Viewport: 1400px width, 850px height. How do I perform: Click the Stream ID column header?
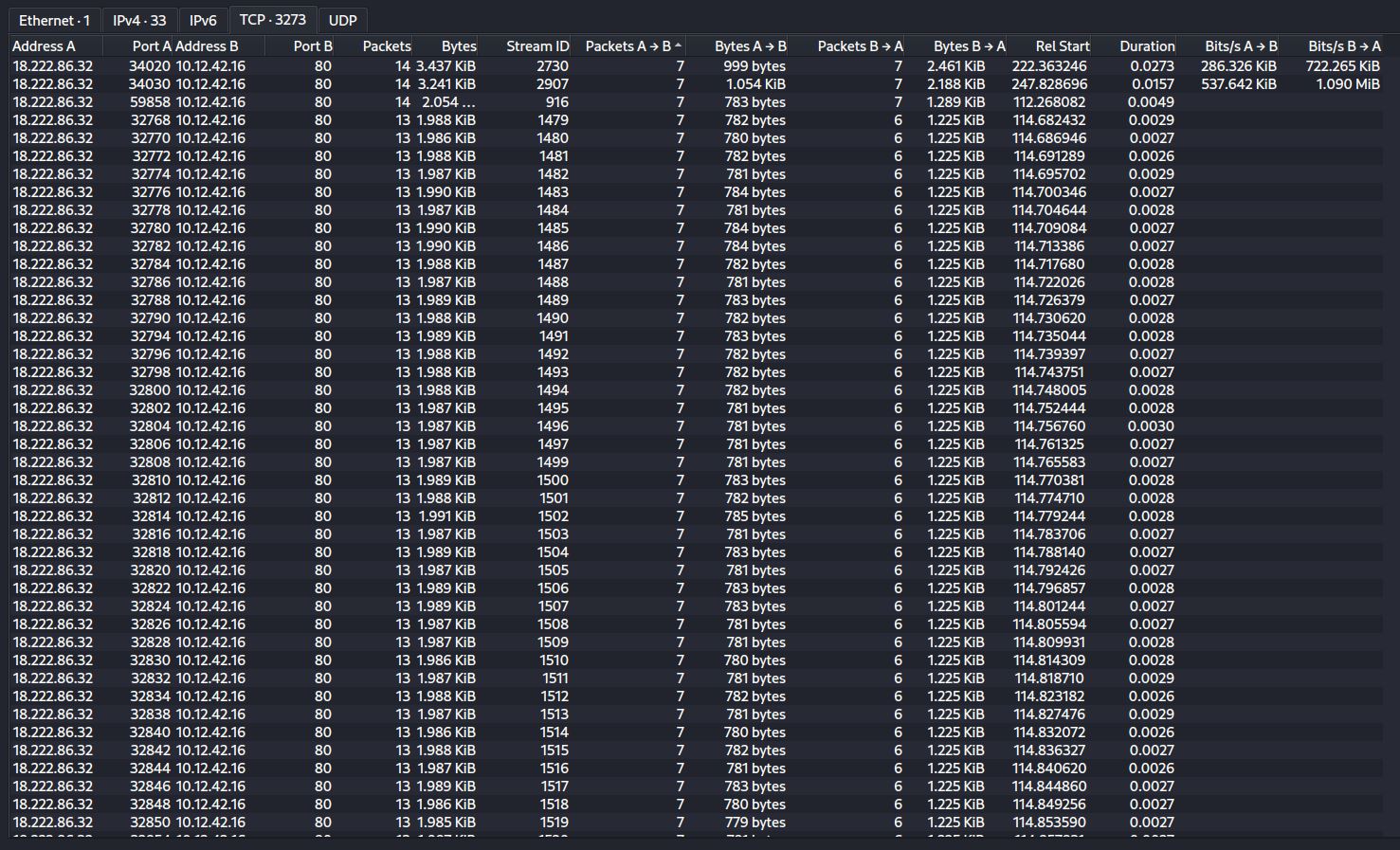click(x=524, y=45)
